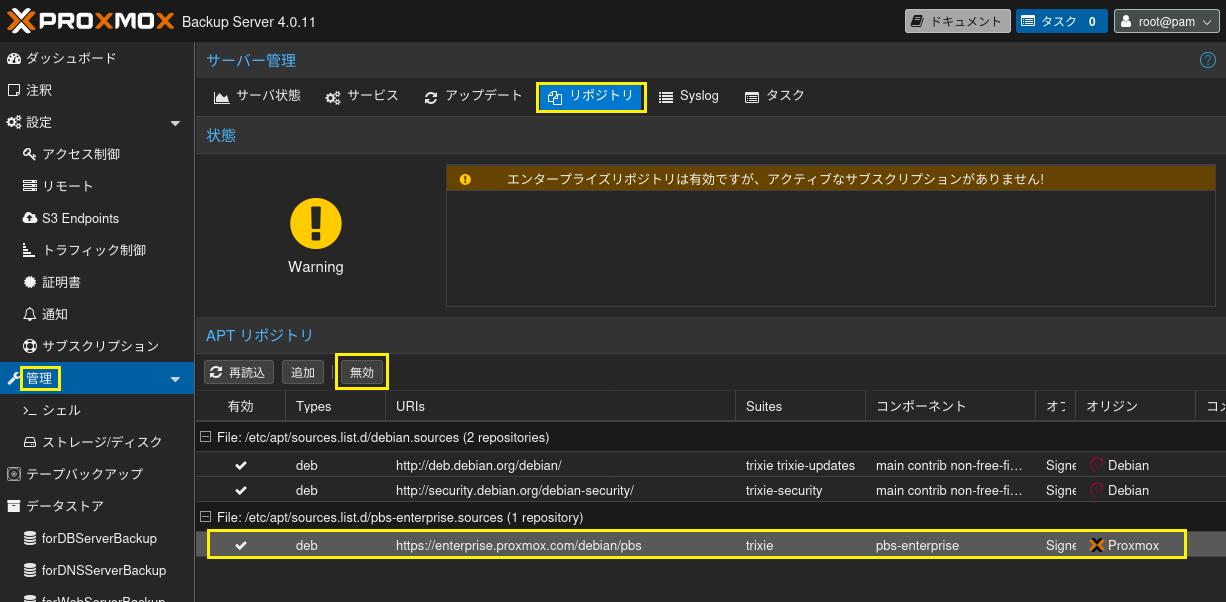Switch to the サービス tab

362,96
